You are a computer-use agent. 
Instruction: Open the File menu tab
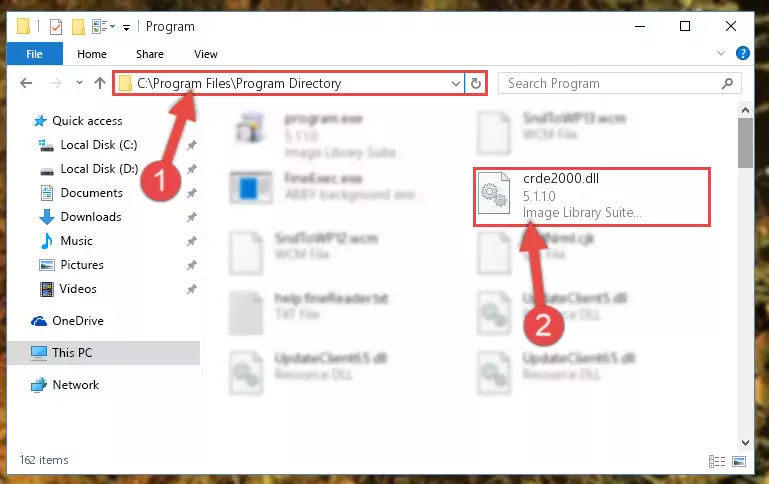tap(34, 54)
